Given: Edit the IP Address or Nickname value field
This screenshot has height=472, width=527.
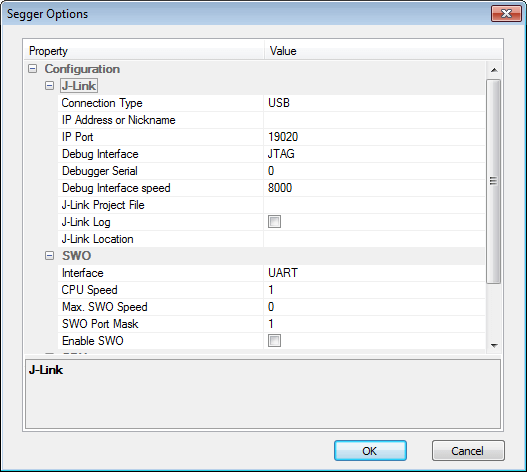Looking at the screenshot, I should click(x=374, y=120).
